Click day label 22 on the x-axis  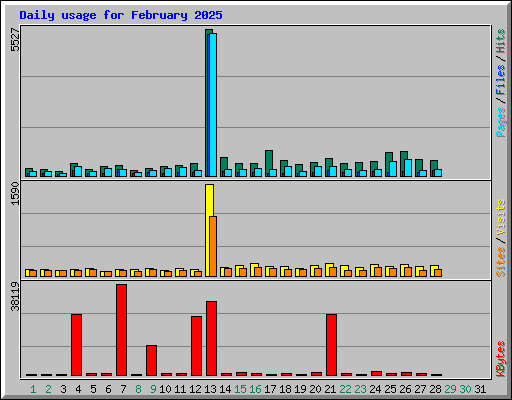(x=345, y=389)
